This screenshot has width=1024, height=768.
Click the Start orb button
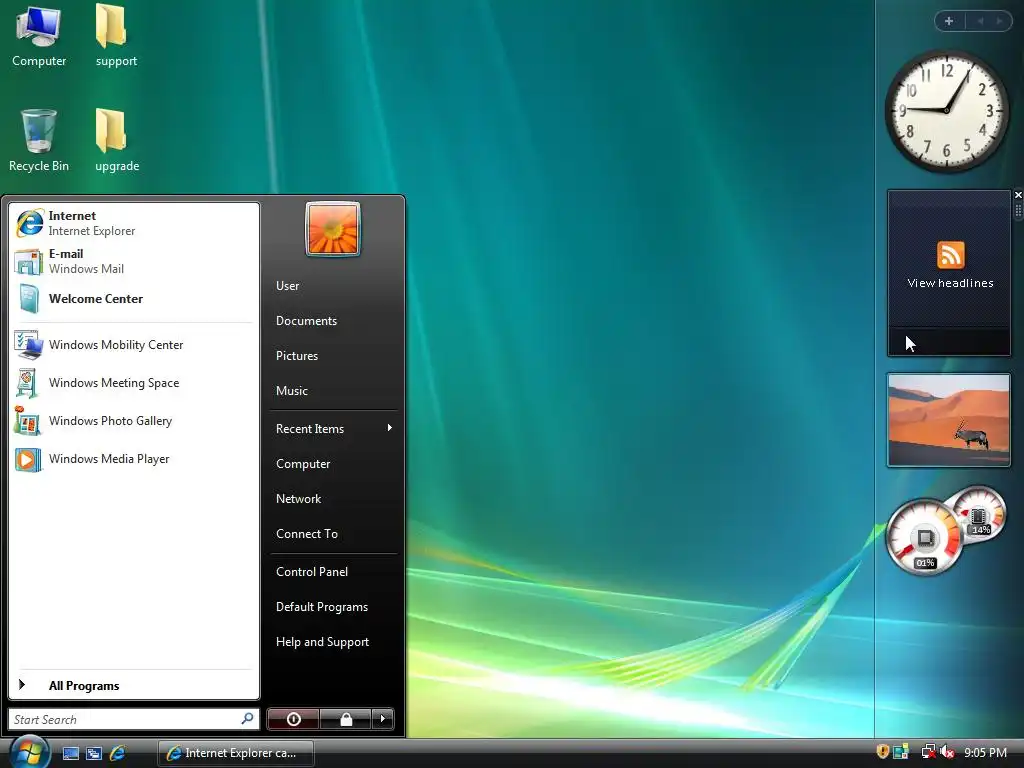(29, 752)
